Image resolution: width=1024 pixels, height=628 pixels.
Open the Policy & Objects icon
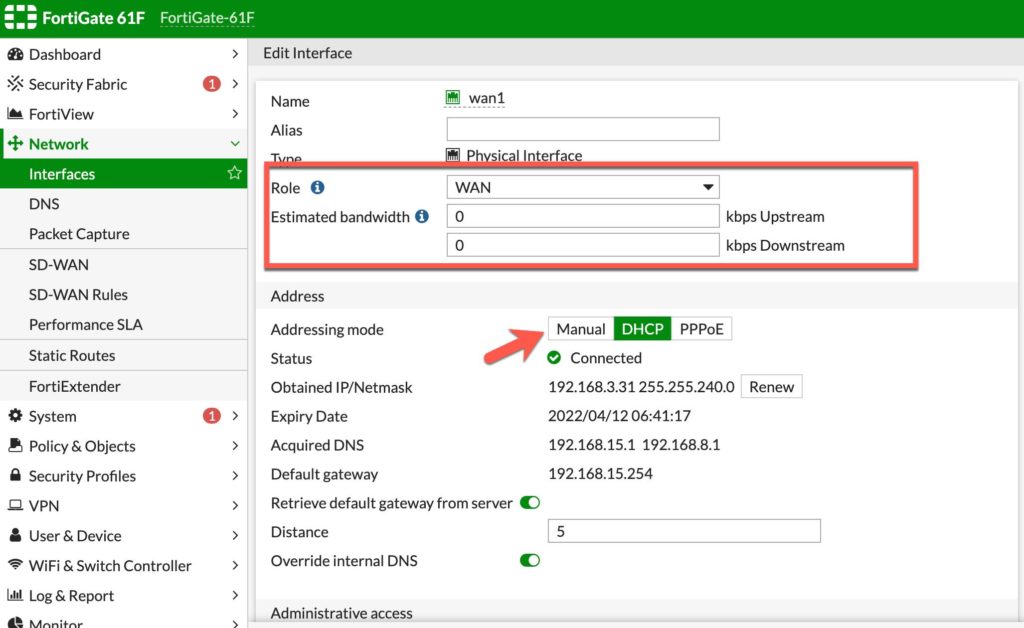14,446
